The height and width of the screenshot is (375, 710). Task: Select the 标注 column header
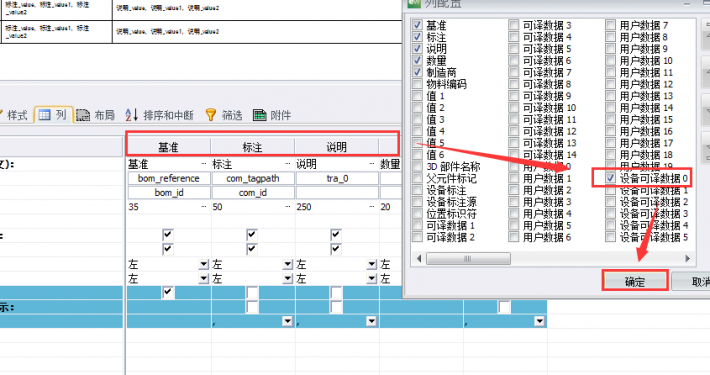coord(252,147)
